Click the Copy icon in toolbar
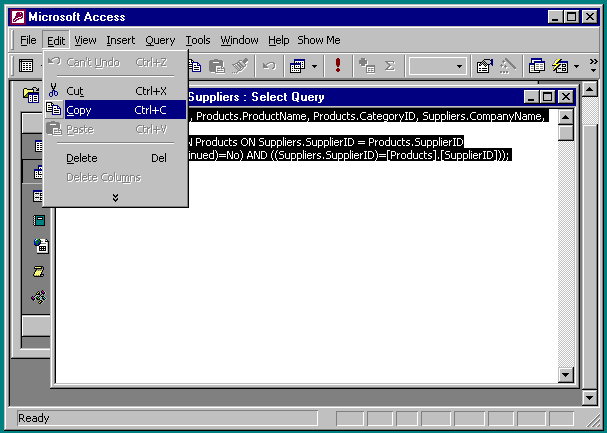This screenshot has height=433, width=607. click(x=194, y=66)
